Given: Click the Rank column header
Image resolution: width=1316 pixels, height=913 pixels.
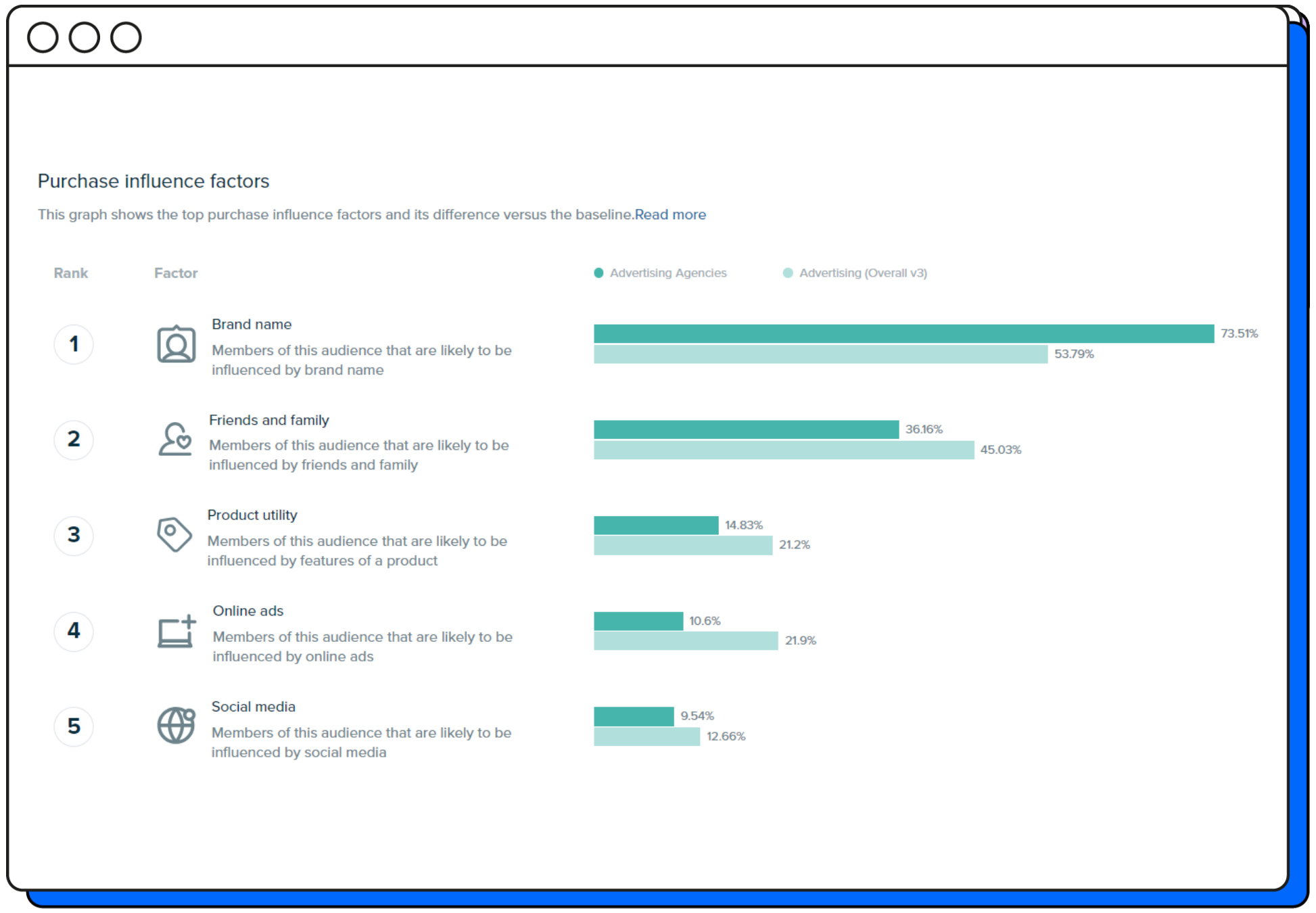Looking at the screenshot, I should [71, 273].
